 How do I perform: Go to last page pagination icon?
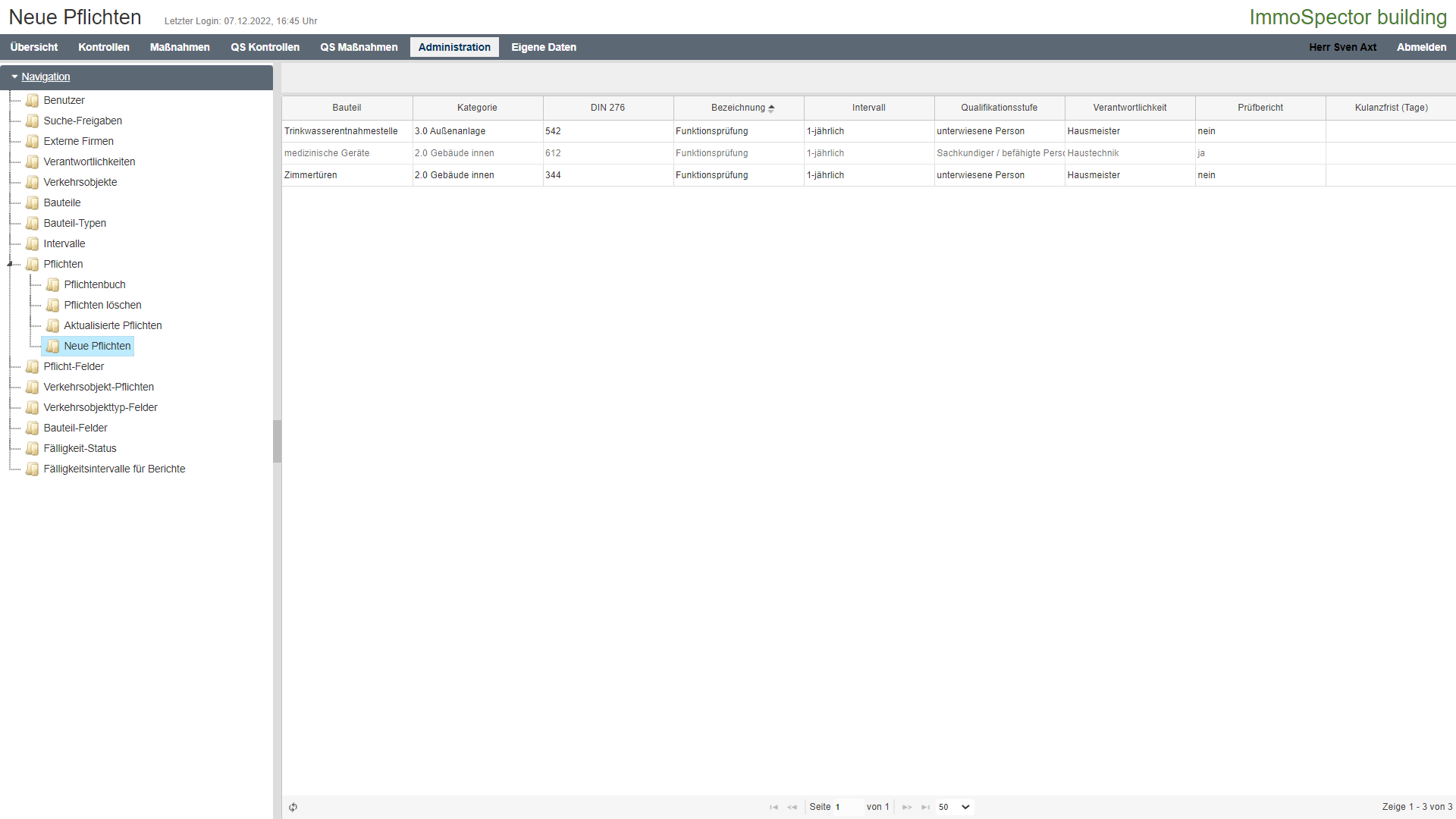925,807
